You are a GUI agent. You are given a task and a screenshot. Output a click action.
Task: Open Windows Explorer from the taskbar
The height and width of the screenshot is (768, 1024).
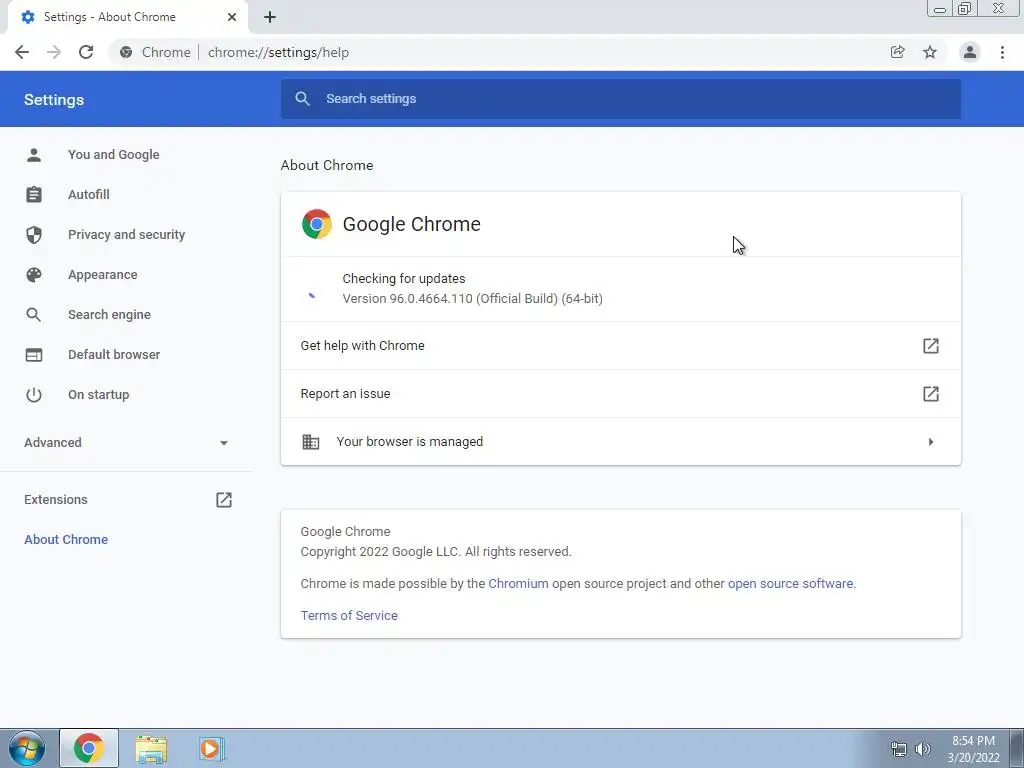coord(152,749)
